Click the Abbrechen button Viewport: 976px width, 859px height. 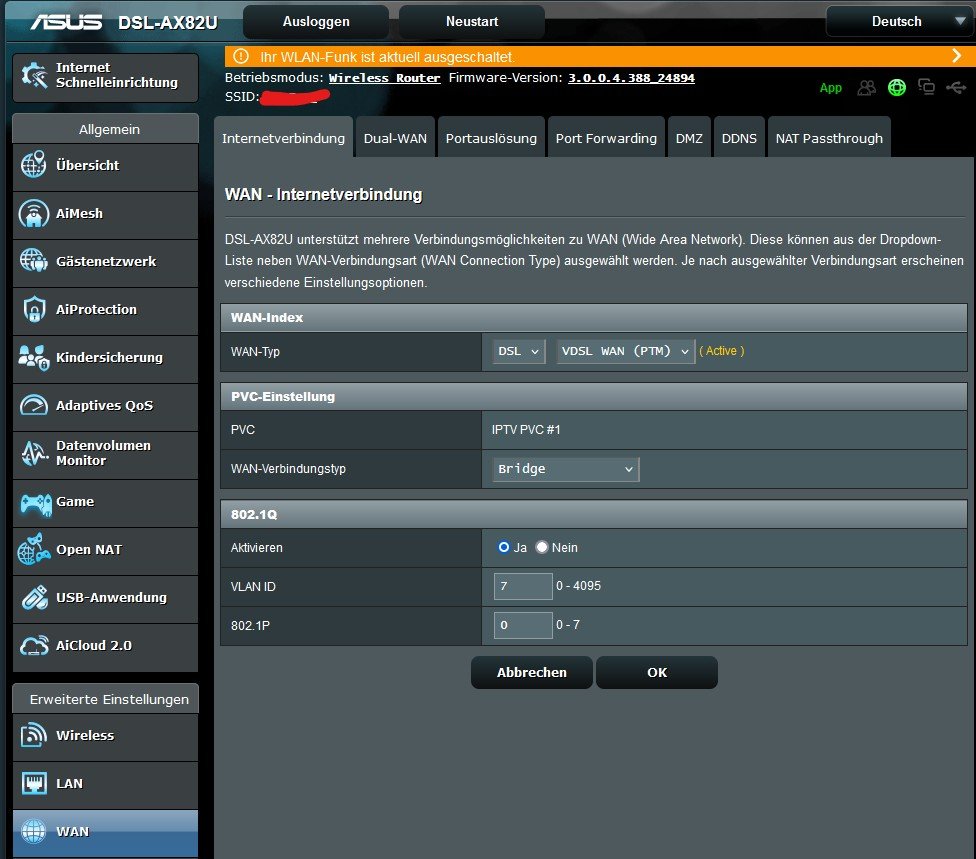pyautogui.click(x=532, y=672)
